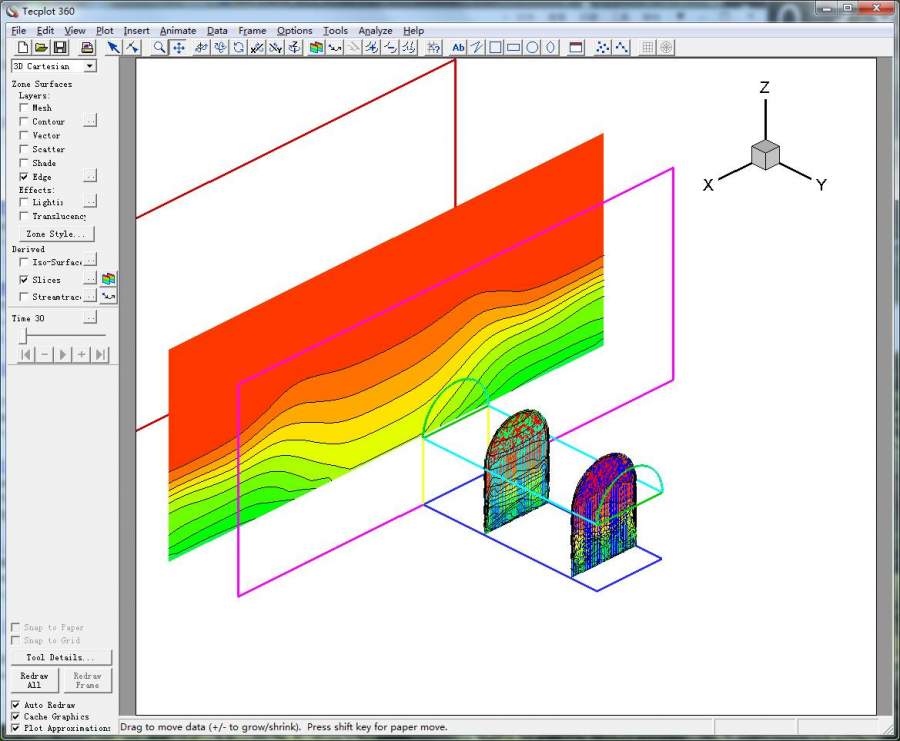Select the Create Rectangle tool
This screenshot has height=741, width=900.
tap(513, 47)
